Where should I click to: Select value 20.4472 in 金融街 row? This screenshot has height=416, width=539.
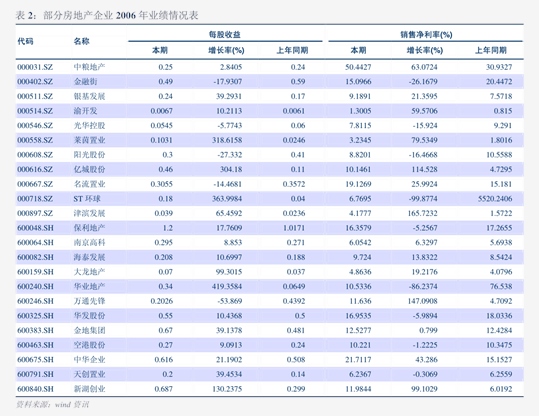point(499,81)
